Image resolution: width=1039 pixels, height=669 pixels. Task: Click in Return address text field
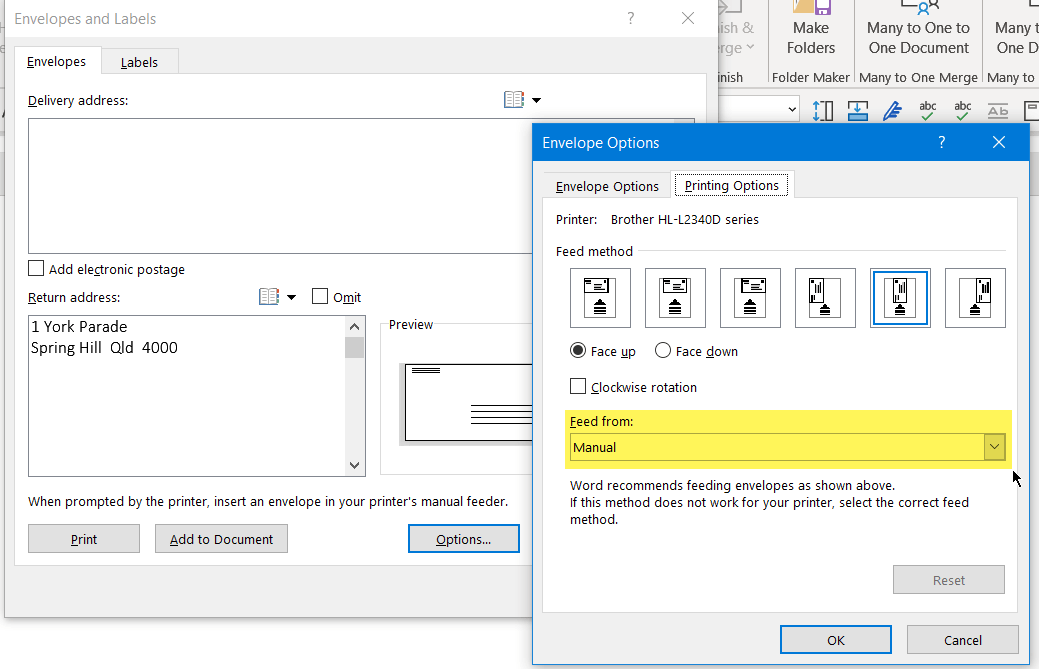tap(187, 395)
